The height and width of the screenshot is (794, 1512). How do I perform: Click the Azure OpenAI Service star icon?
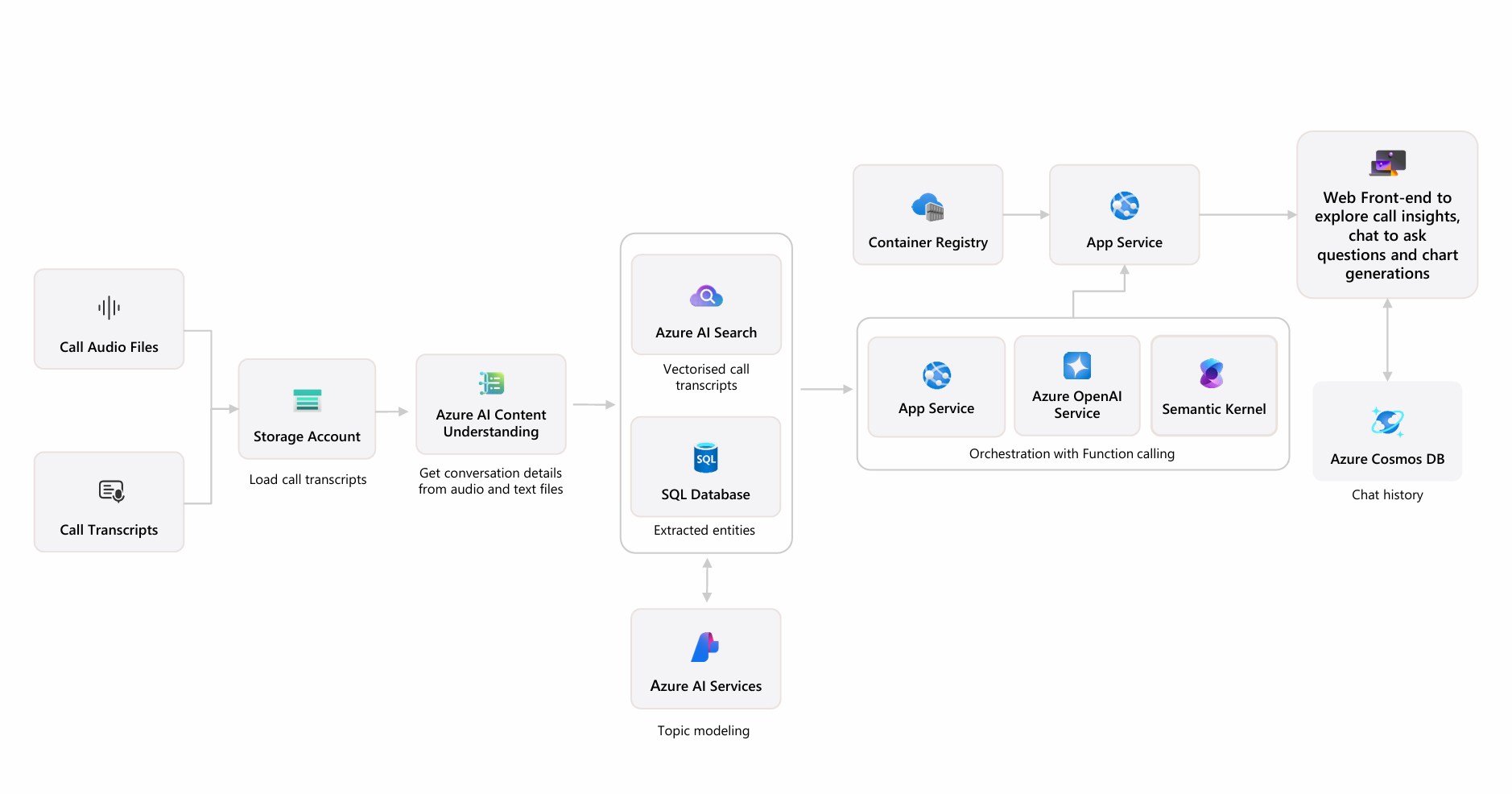[x=1076, y=364]
